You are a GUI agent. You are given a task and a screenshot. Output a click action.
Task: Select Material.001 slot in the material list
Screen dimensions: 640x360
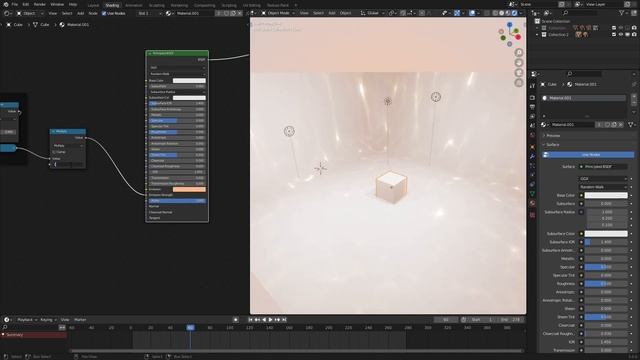(x=583, y=98)
